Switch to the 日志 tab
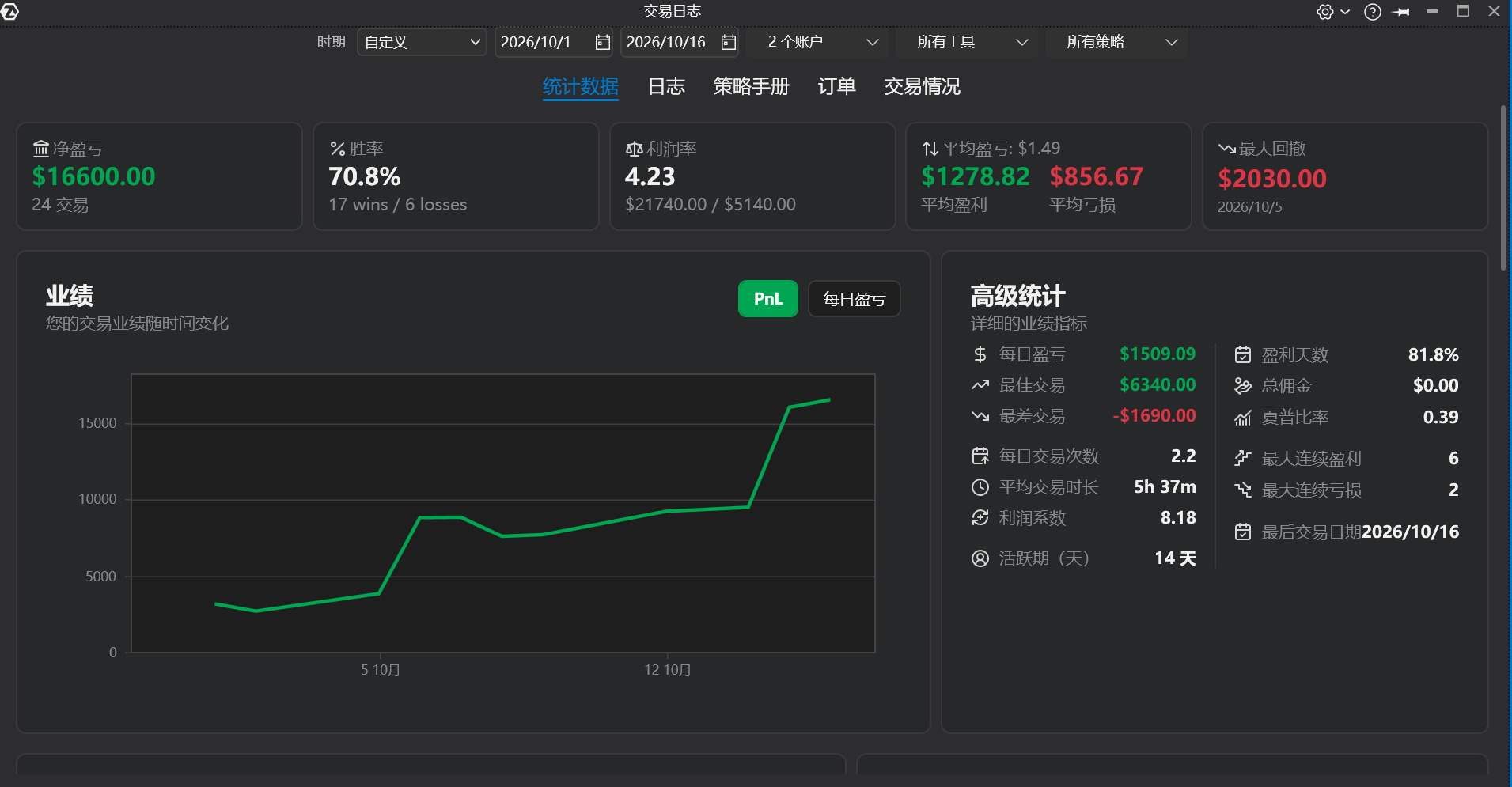This screenshot has height=787, width=1512. tap(666, 86)
